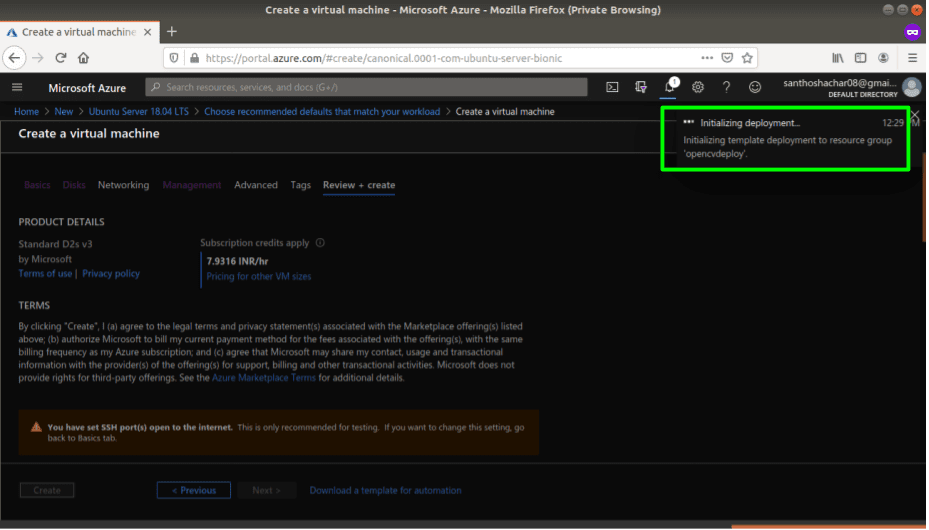Screen dimensions: 929x530
Task: Open the Privacy policy link
Action: [111, 274]
